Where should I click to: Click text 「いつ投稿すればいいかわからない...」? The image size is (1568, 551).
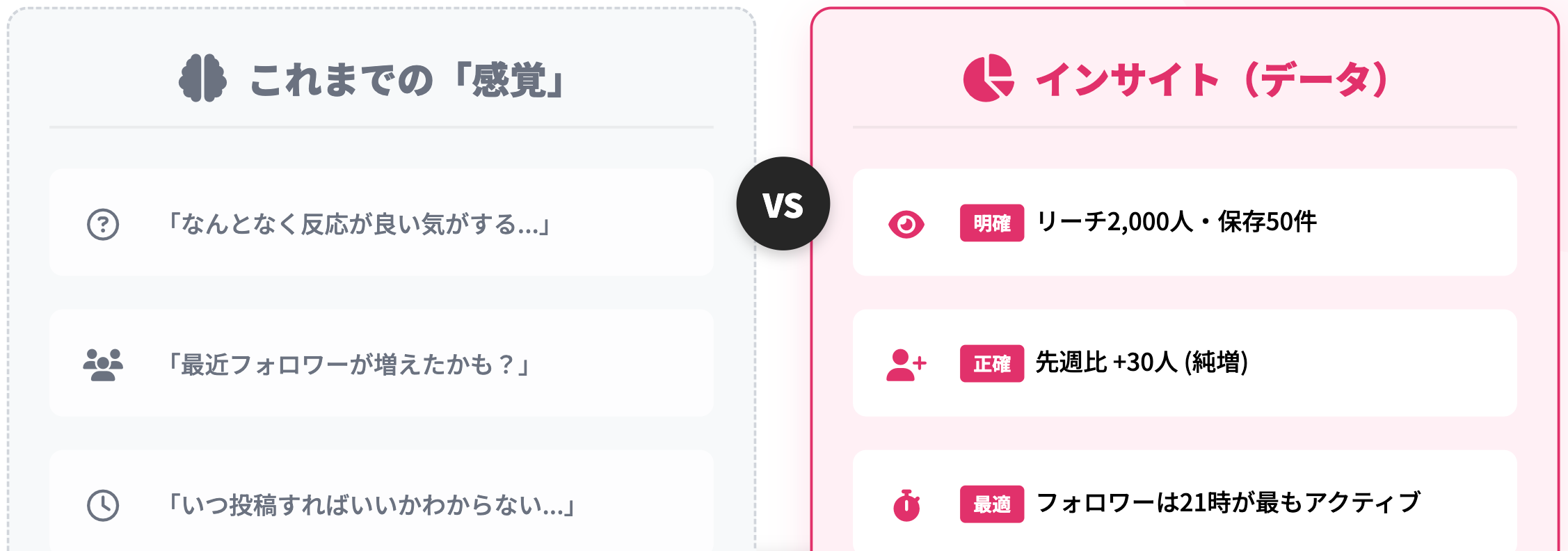371,505
